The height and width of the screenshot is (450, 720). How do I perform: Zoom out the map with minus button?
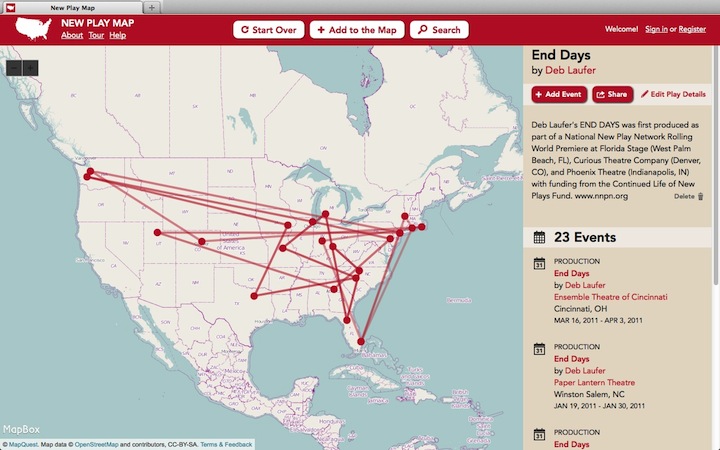coord(14,67)
